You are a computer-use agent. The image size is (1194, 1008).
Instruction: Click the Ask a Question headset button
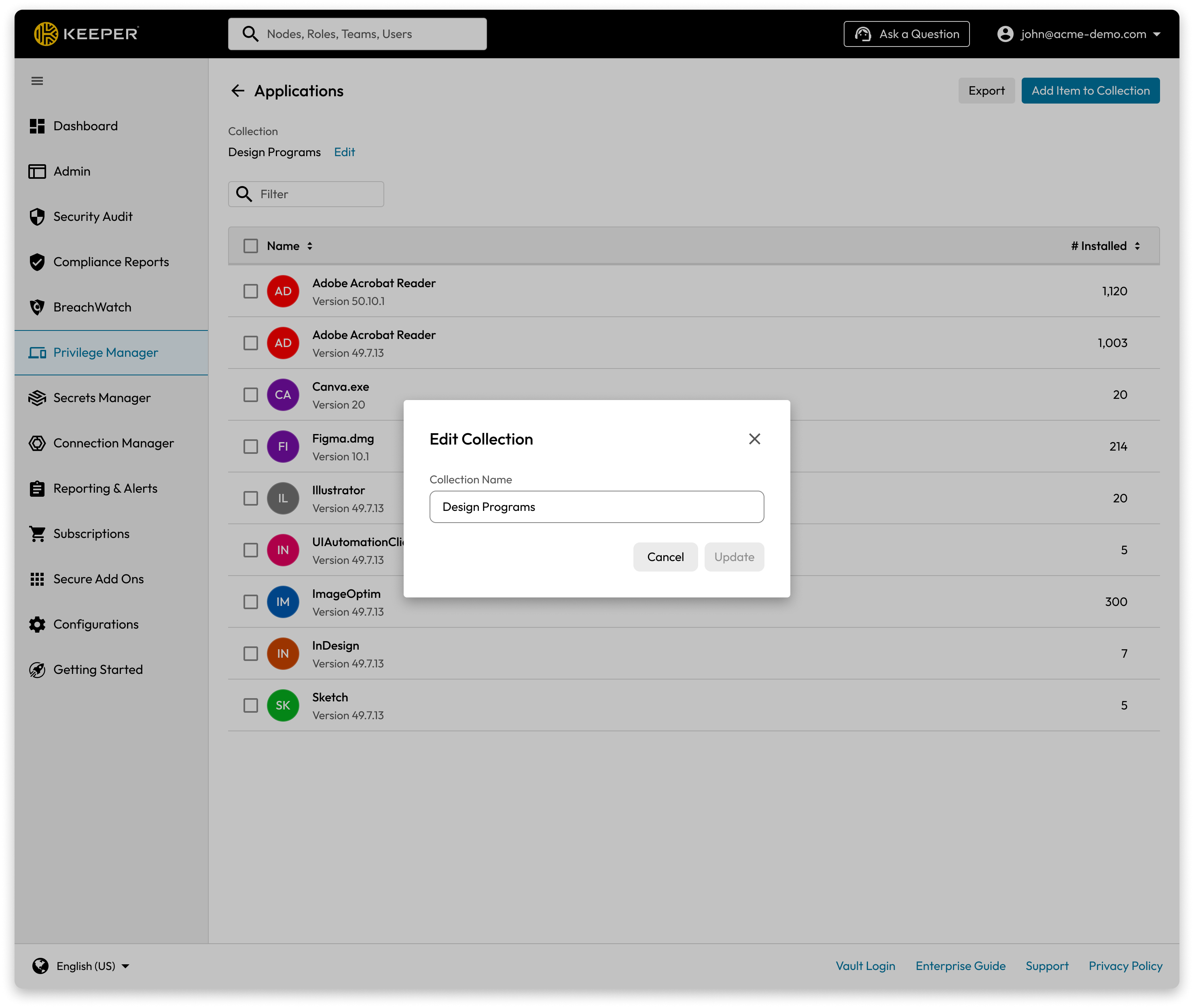[x=906, y=34]
